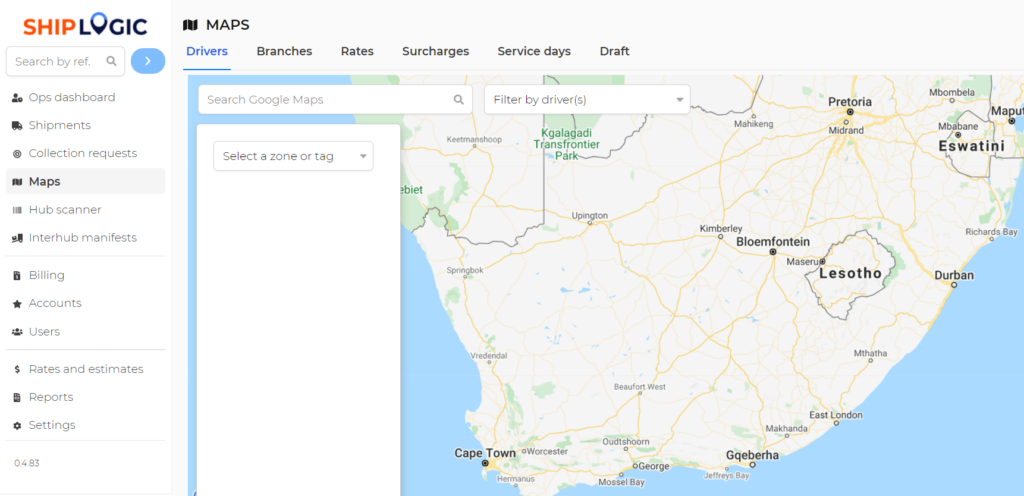1024x496 pixels.
Task: Expand the Select a zone or tag dropdown
Action: pyautogui.click(x=293, y=156)
